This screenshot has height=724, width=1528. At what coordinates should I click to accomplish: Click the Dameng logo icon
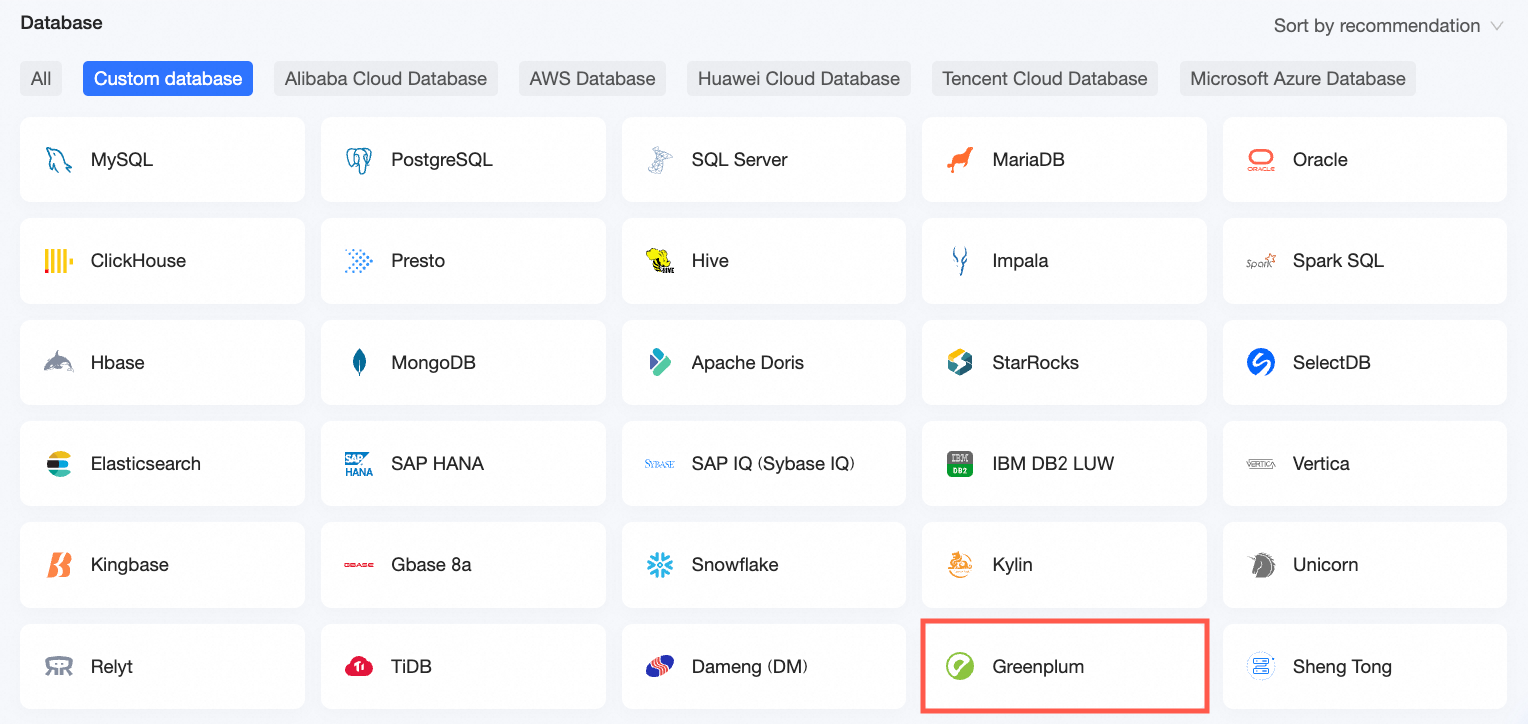[x=660, y=667]
